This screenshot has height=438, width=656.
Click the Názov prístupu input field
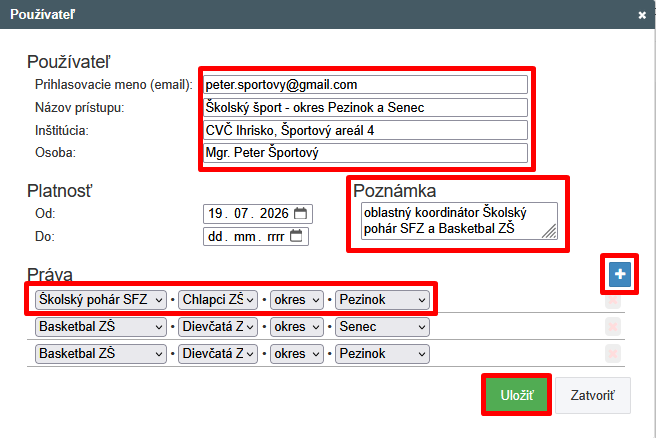pyautogui.click(x=365, y=108)
